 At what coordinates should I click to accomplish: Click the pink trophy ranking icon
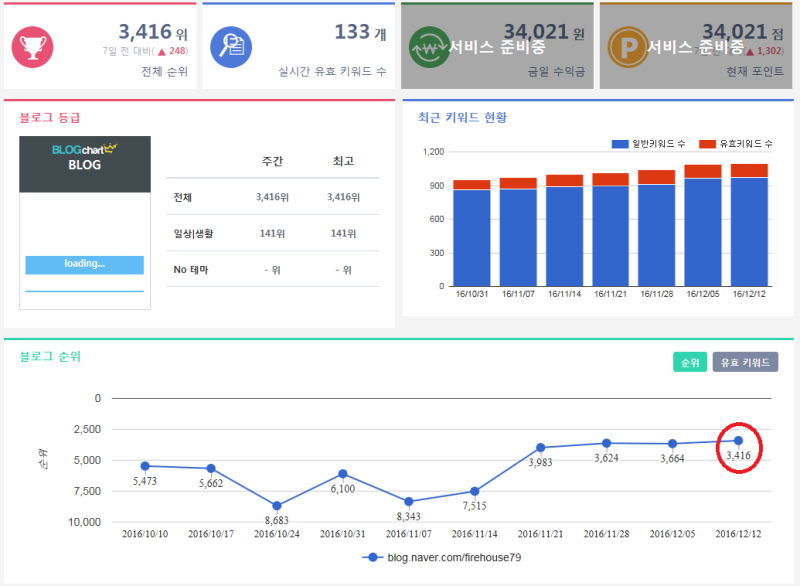tap(32, 47)
